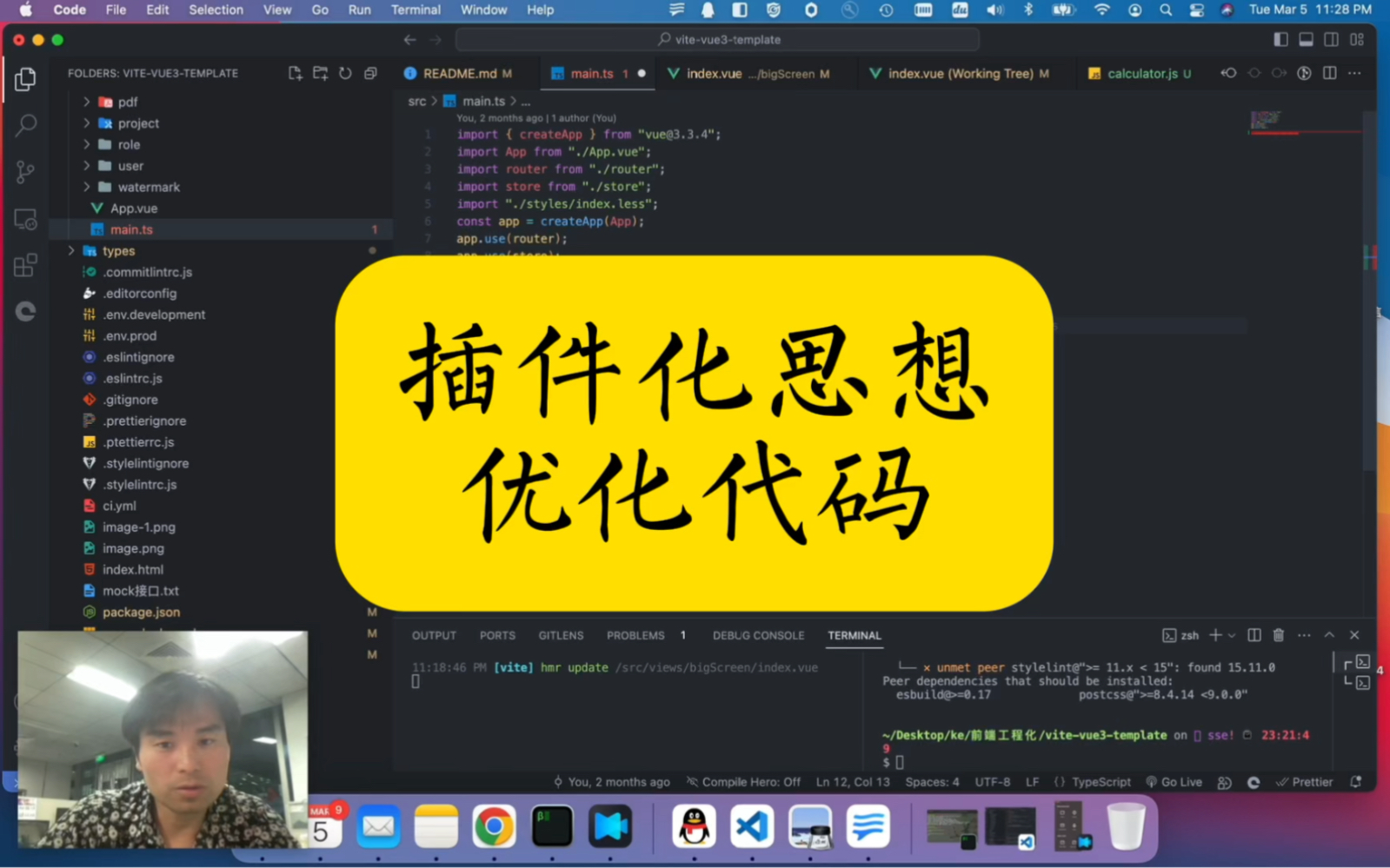Viewport: 1390px width, 868px height.
Task: Switch to README.md tab
Action: [458, 74]
